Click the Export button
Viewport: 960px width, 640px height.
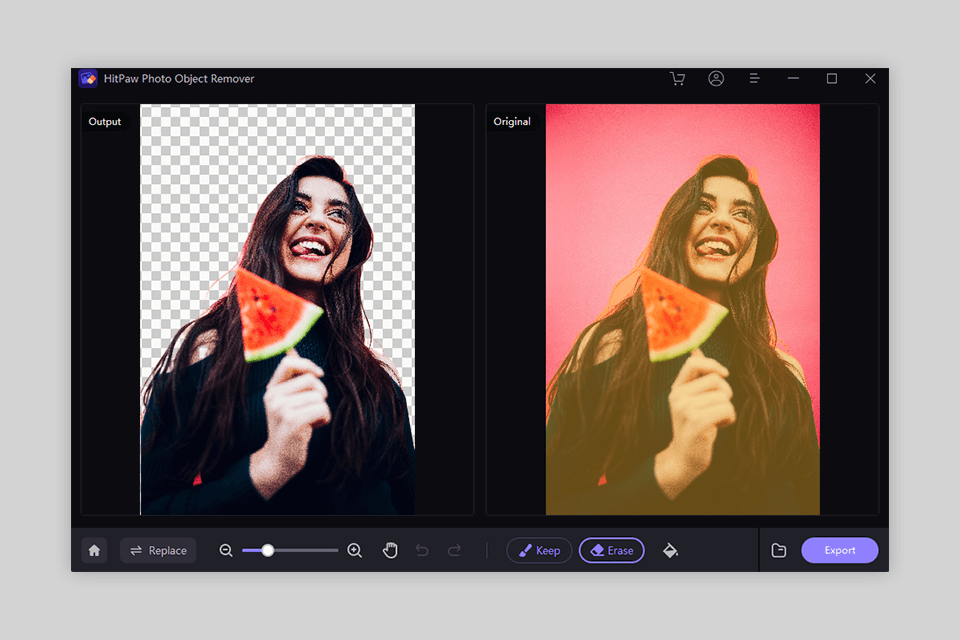click(x=839, y=551)
